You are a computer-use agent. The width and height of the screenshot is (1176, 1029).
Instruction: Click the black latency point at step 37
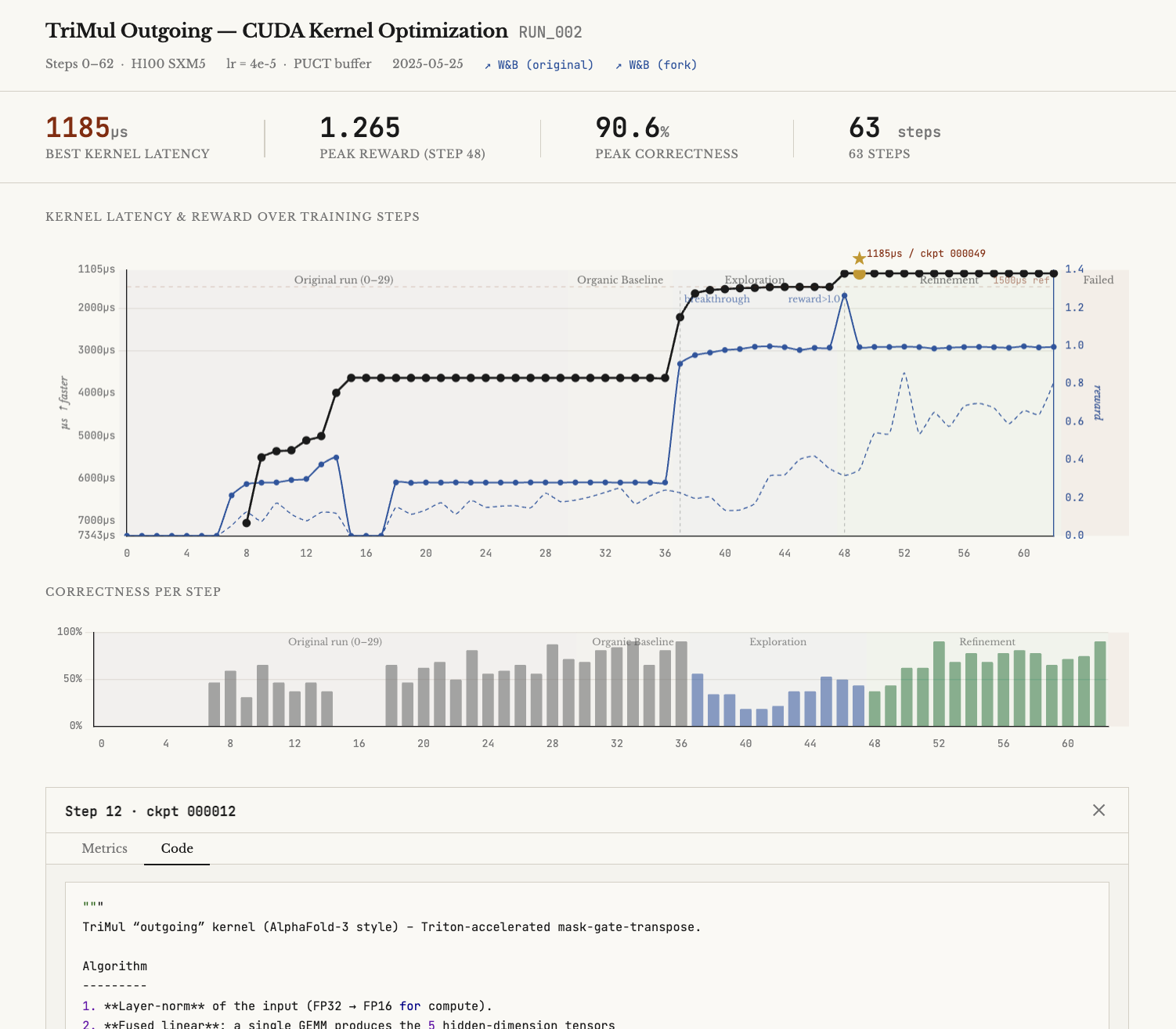click(680, 317)
